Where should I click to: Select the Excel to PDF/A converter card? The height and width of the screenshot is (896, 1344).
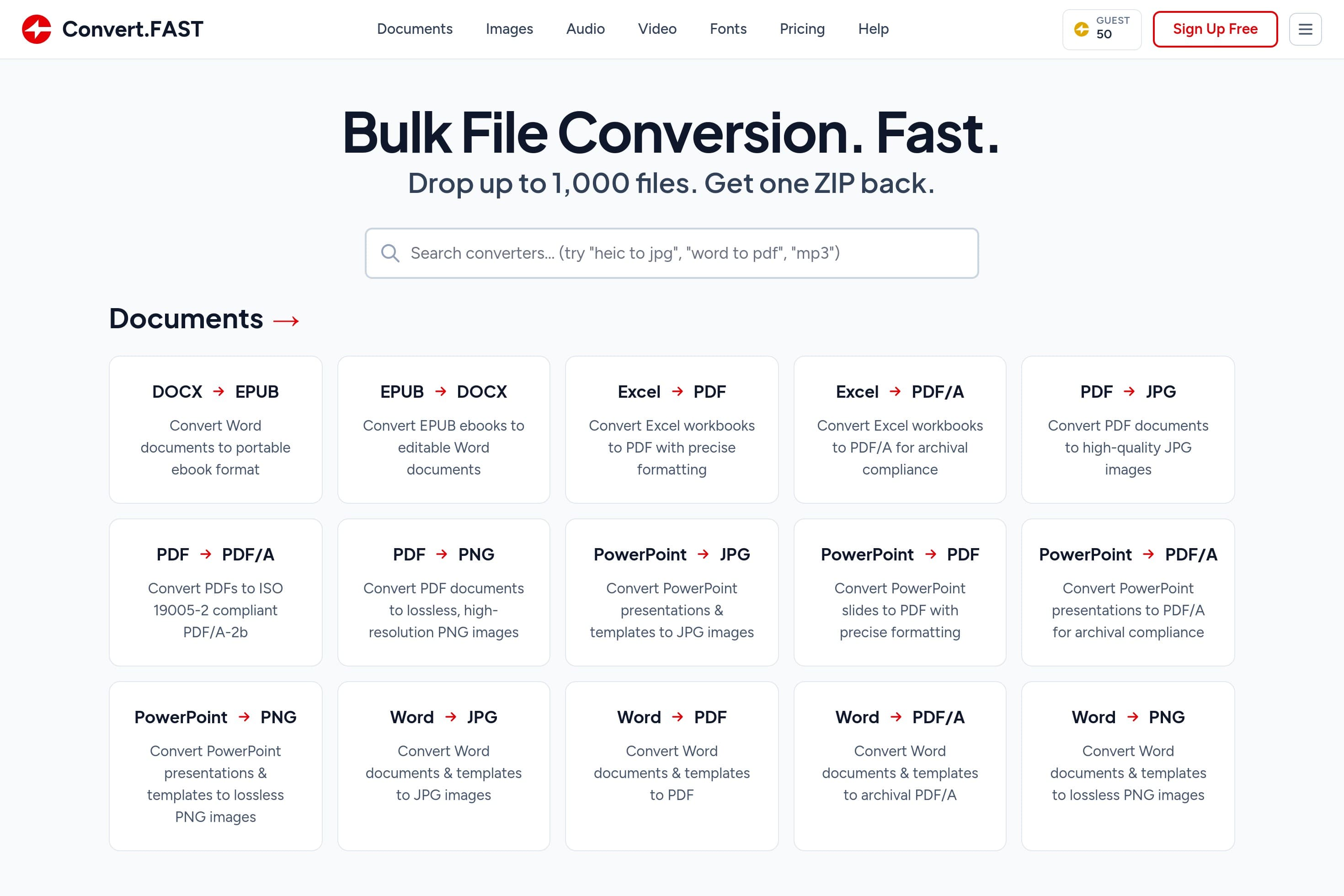pyautogui.click(x=900, y=430)
